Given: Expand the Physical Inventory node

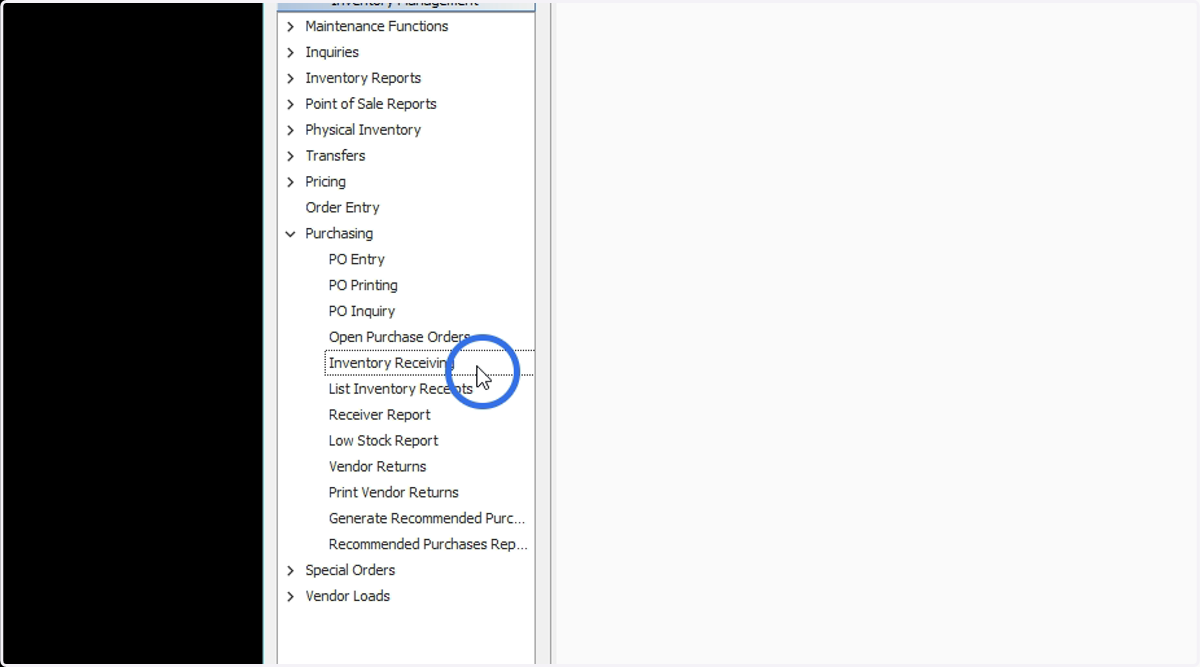Looking at the screenshot, I should click(291, 130).
